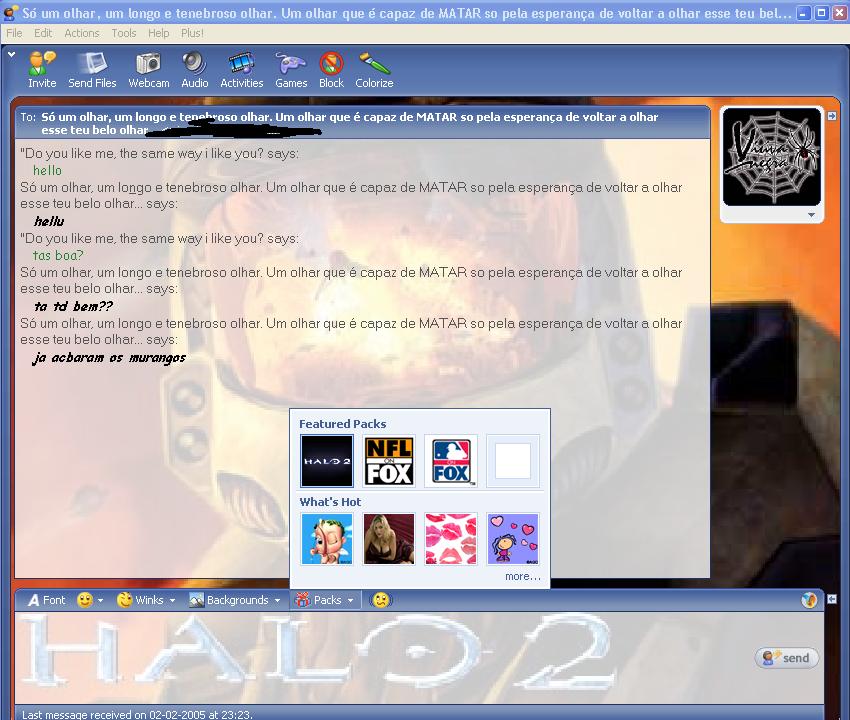The image size is (850, 720).
Task: Click the What's Hot heading
Action: [330, 502]
